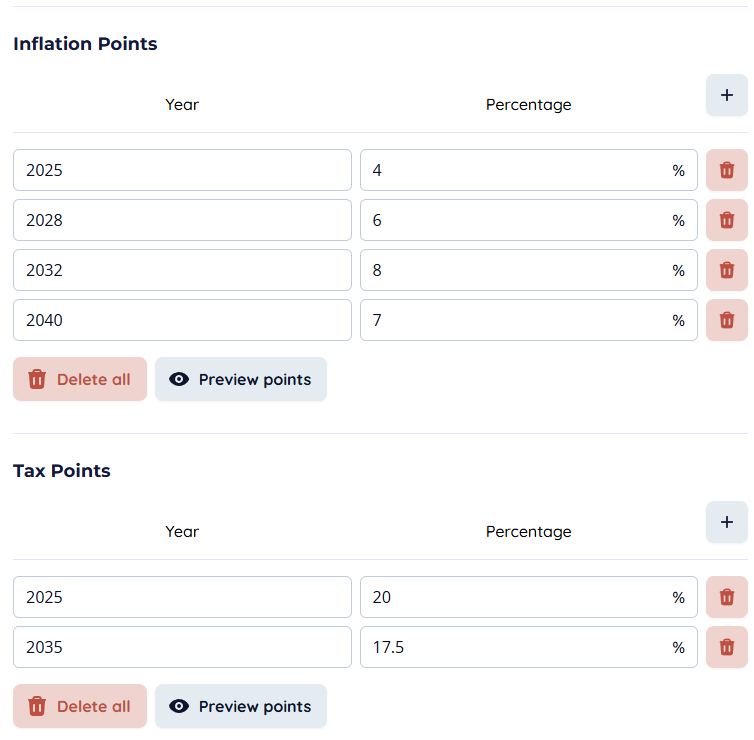Screen dimensions: 754x740
Task: Preview the inflation points
Action: click(x=240, y=379)
